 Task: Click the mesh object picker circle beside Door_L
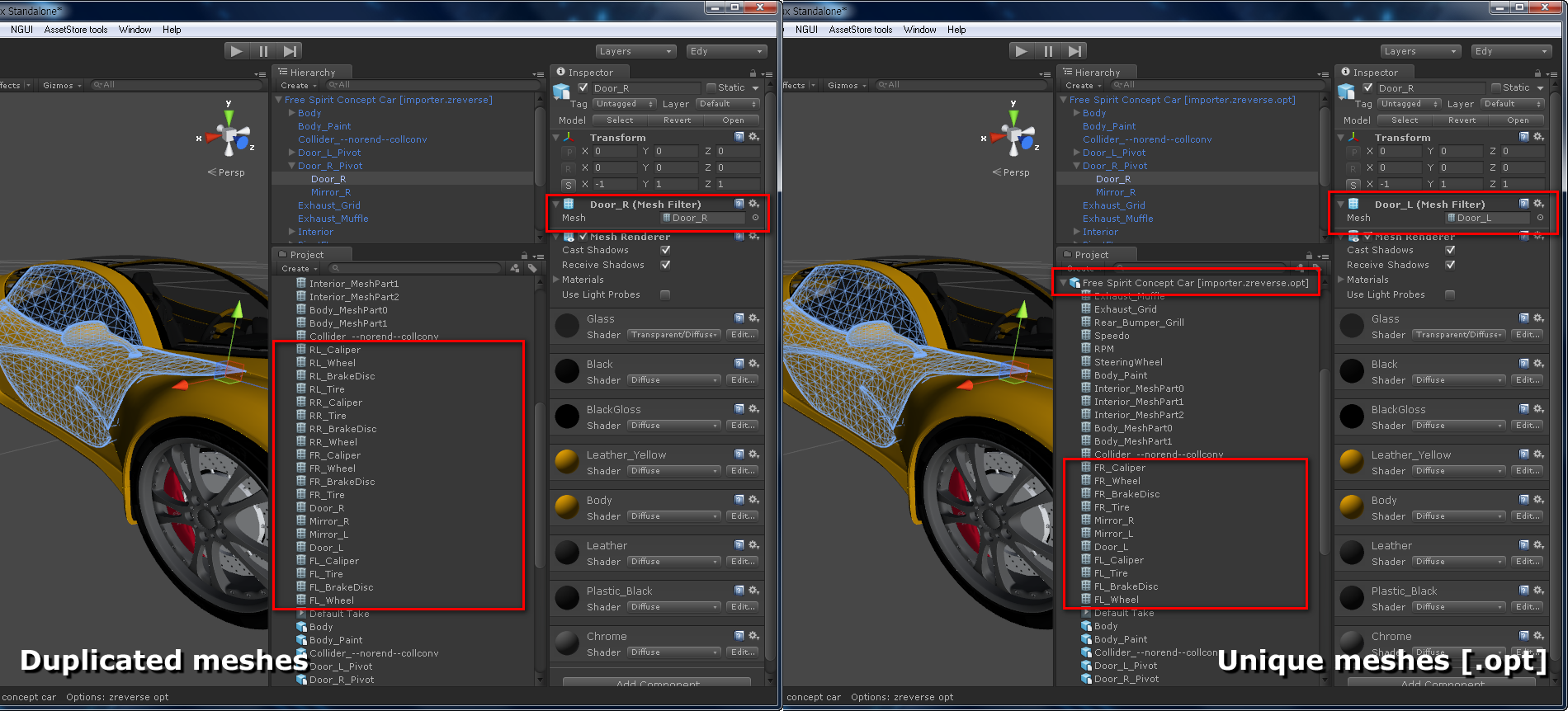(1540, 218)
